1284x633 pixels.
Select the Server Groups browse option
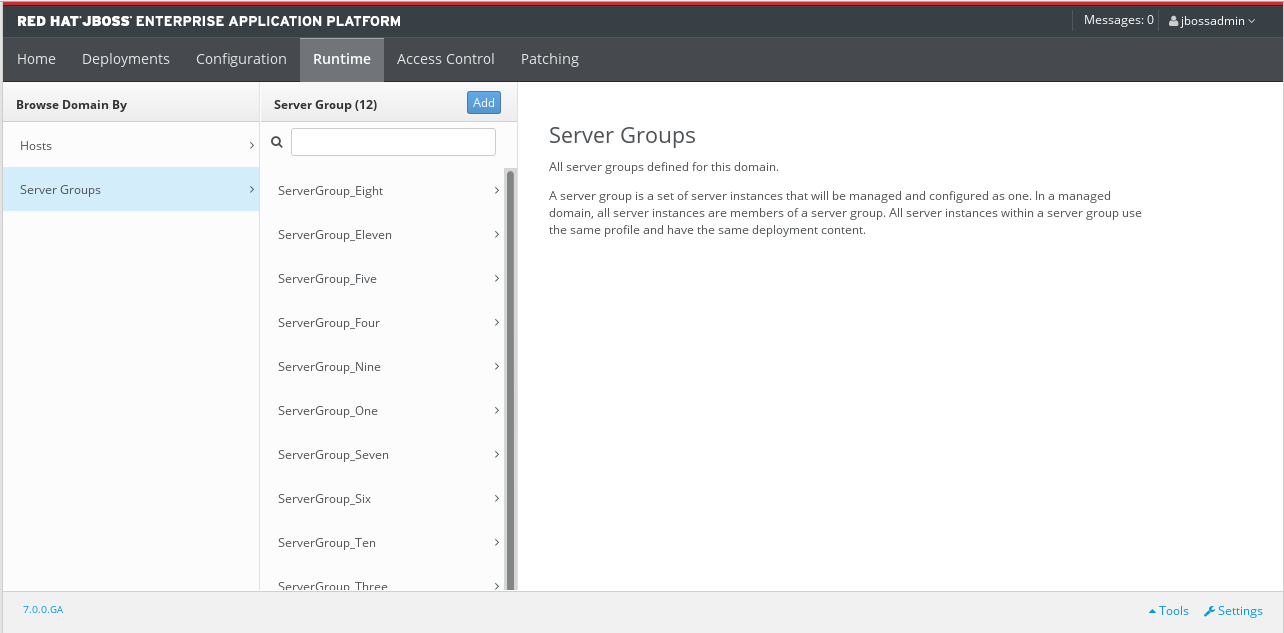[x=60, y=190]
